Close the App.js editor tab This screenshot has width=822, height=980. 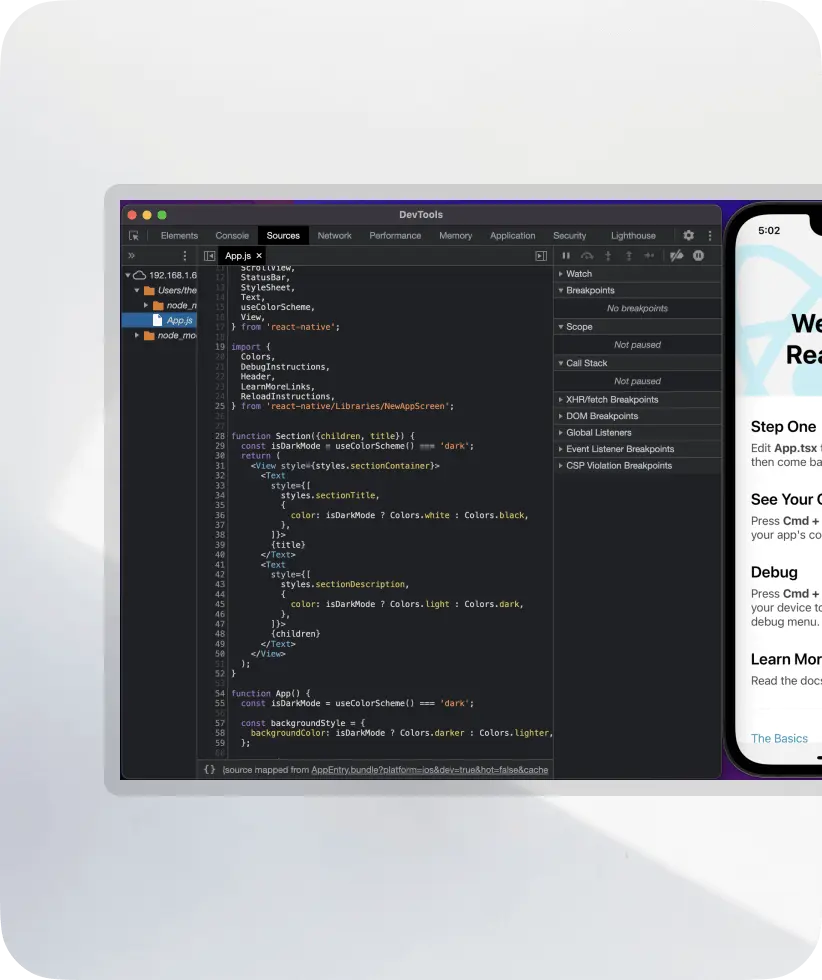tap(260, 256)
